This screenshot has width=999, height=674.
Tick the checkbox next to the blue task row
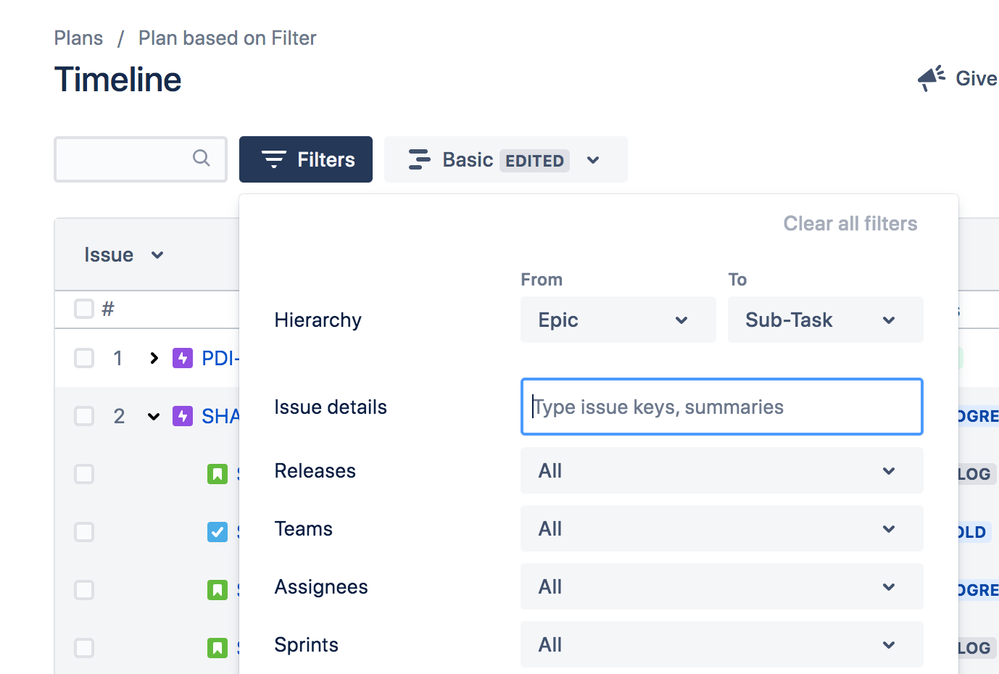tap(84, 532)
